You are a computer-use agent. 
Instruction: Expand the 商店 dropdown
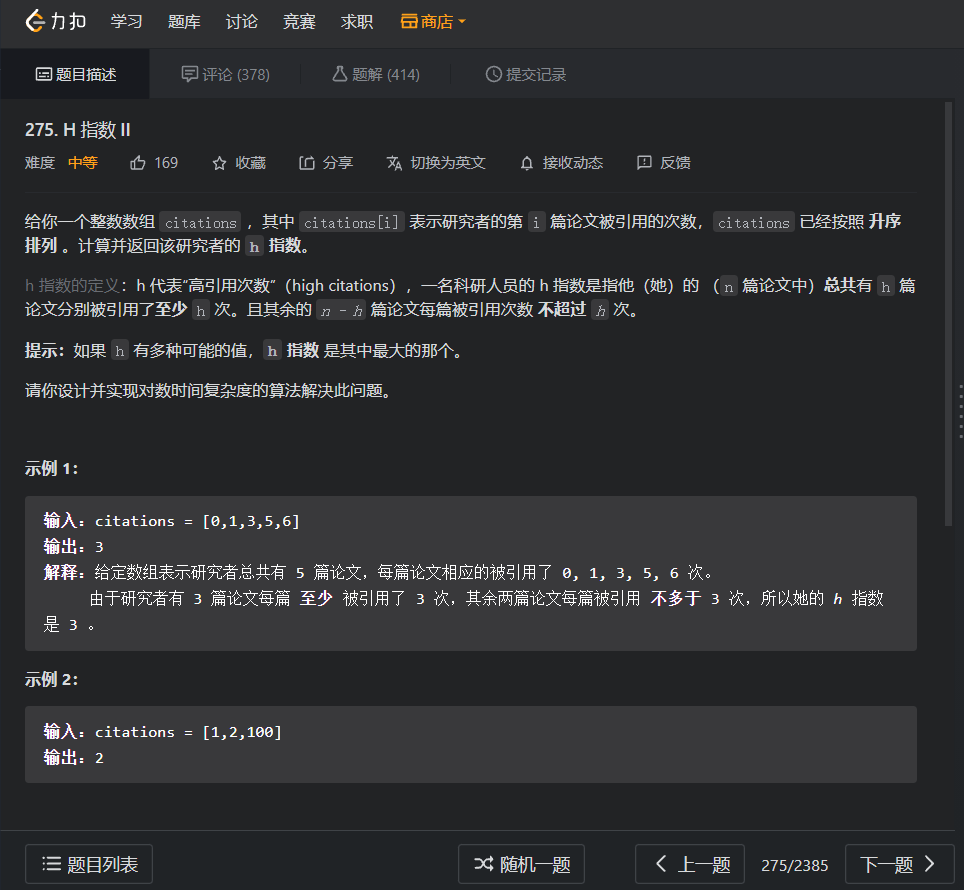[433, 22]
